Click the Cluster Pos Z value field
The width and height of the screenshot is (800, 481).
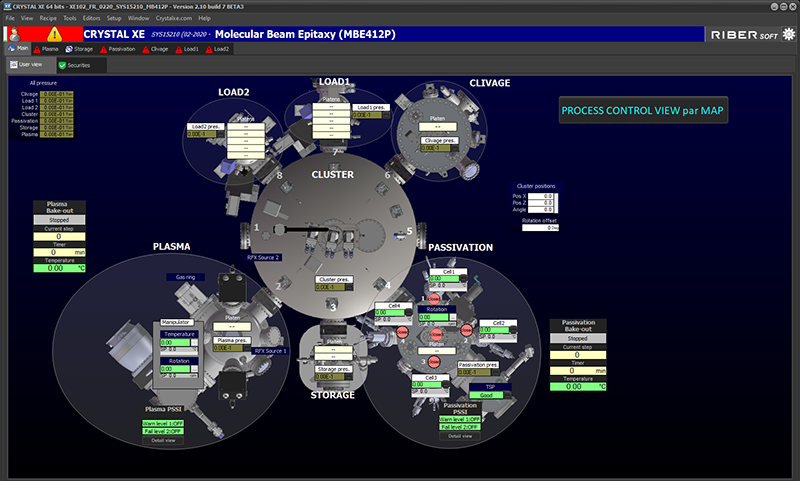[x=541, y=202]
